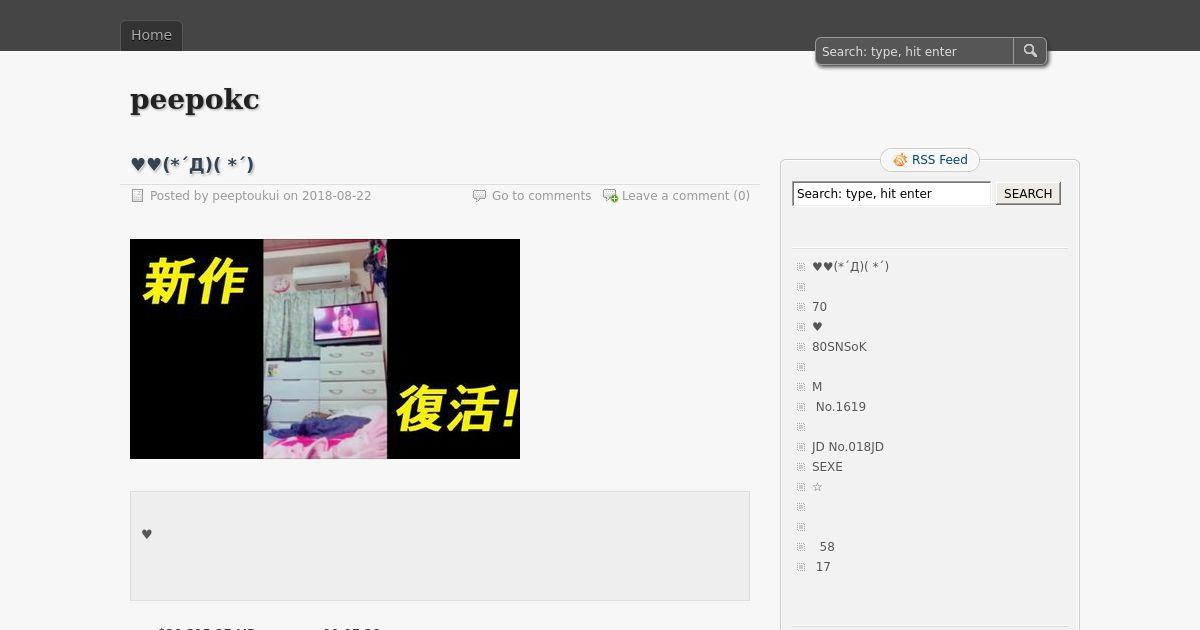Open the Home tab in top navigation
Image resolution: width=1200 pixels, height=630 pixels.
click(x=151, y=35)
